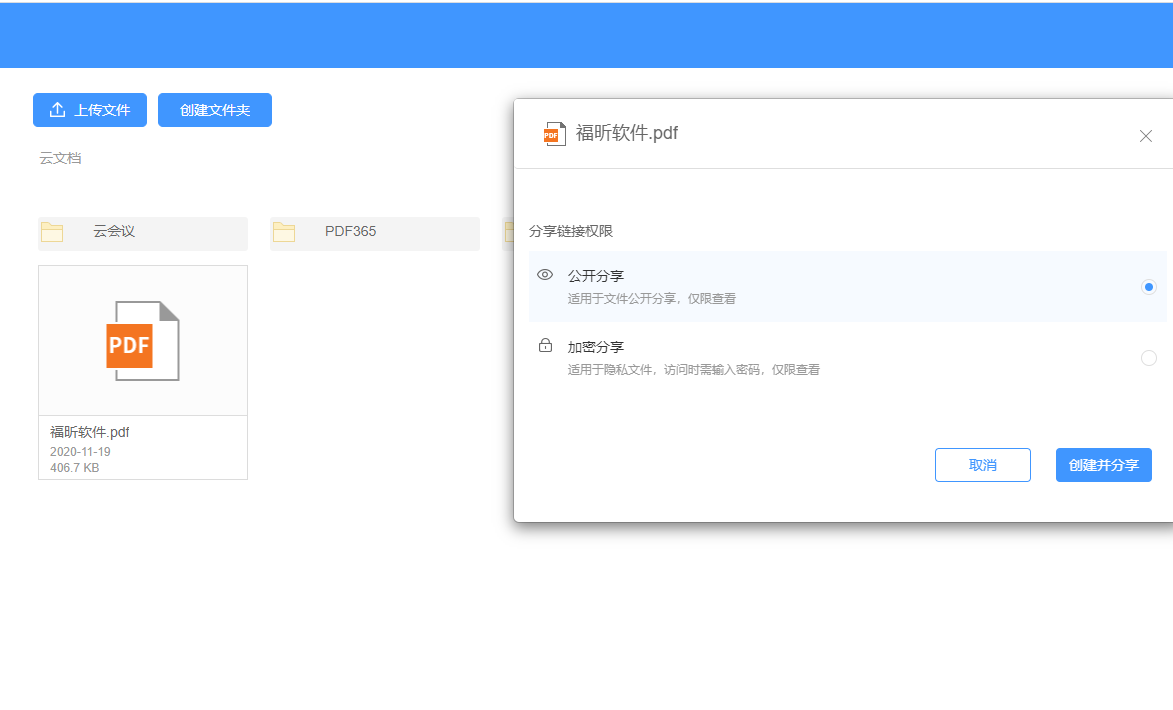
Task: Select the 公开分享 radio button
Action: [1148, 287]
